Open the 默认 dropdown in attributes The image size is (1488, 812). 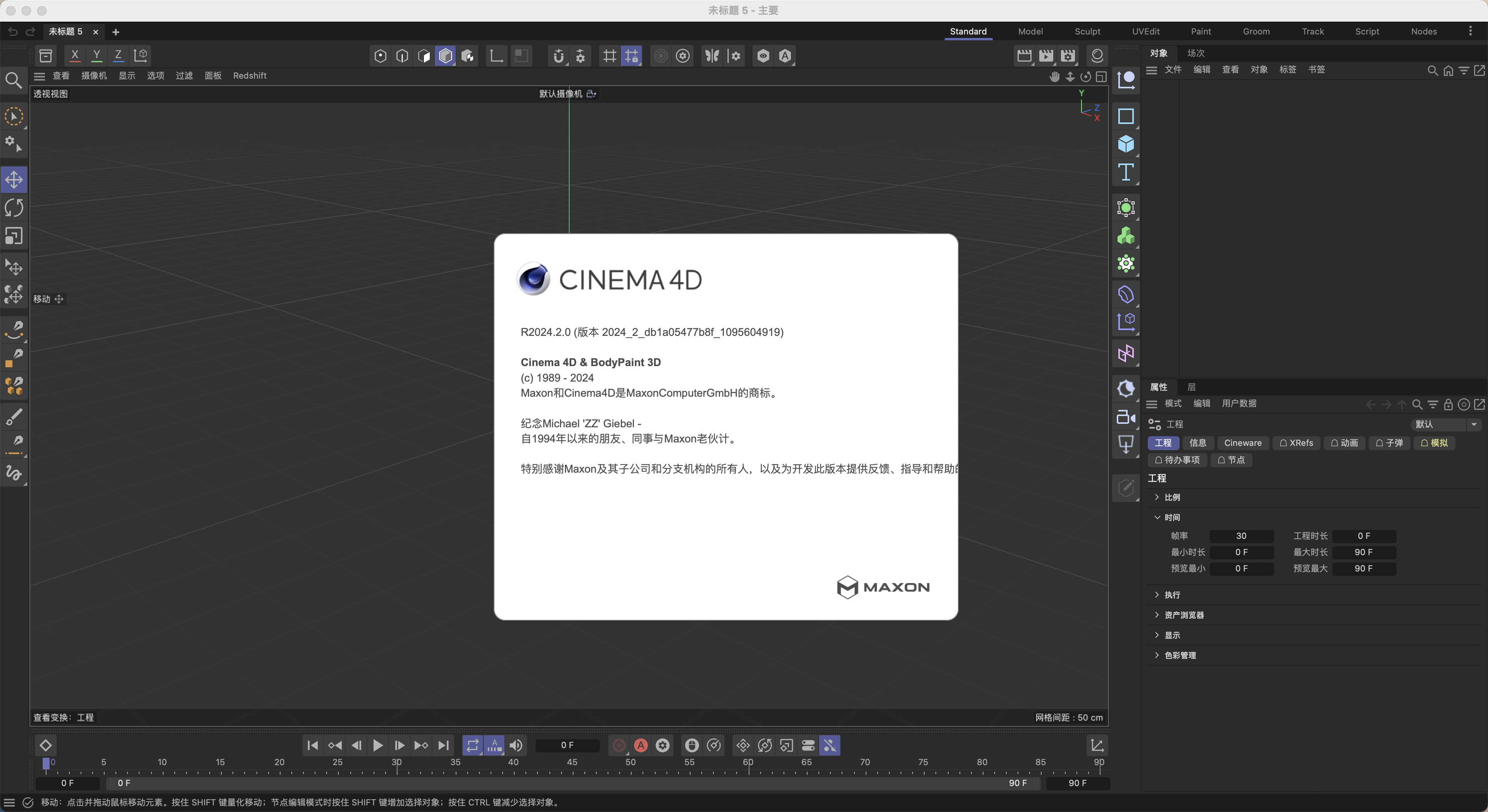click(1446, 425)
